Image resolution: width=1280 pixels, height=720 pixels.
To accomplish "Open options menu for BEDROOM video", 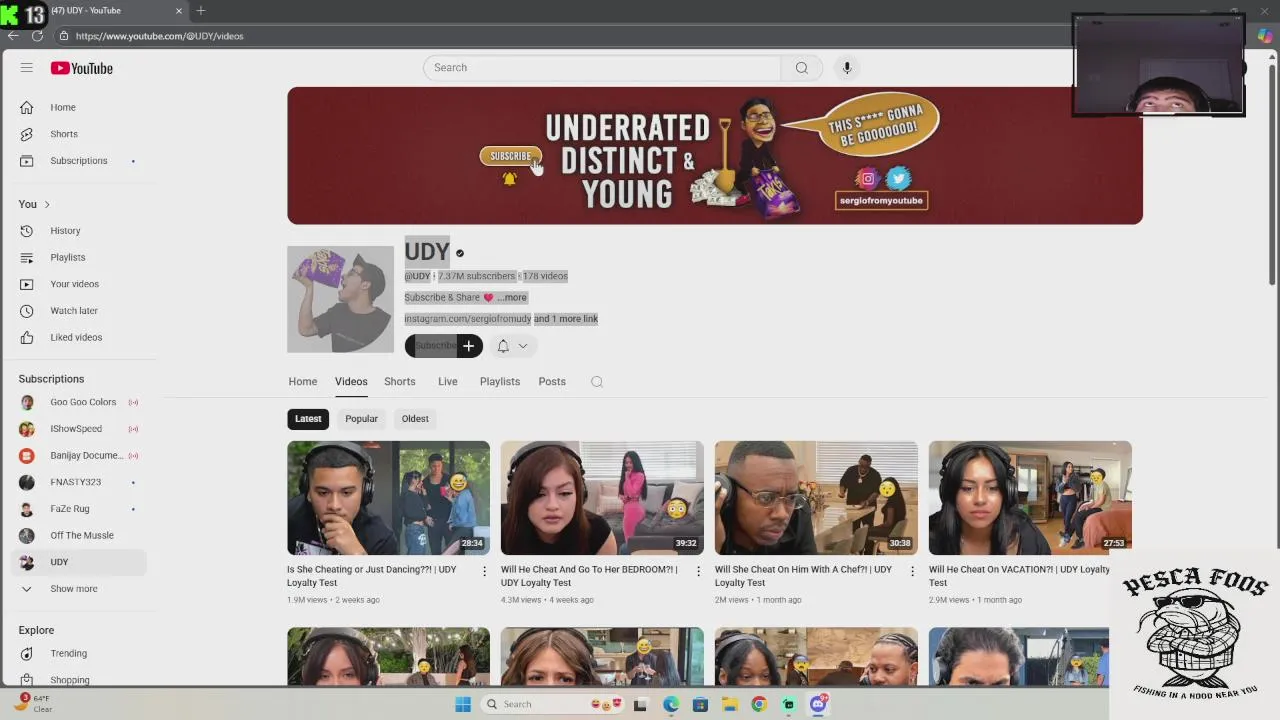I will click(698, 571).
